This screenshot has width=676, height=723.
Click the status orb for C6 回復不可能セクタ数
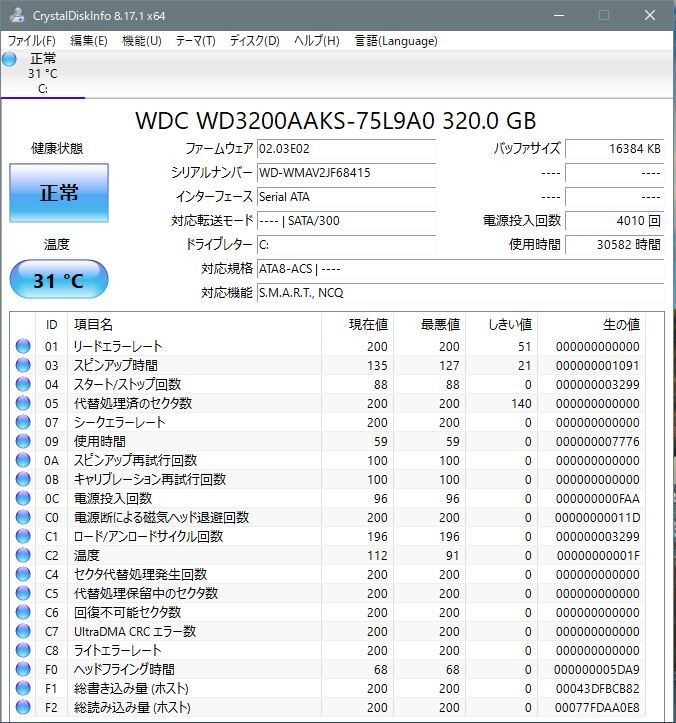pos(23,612)
